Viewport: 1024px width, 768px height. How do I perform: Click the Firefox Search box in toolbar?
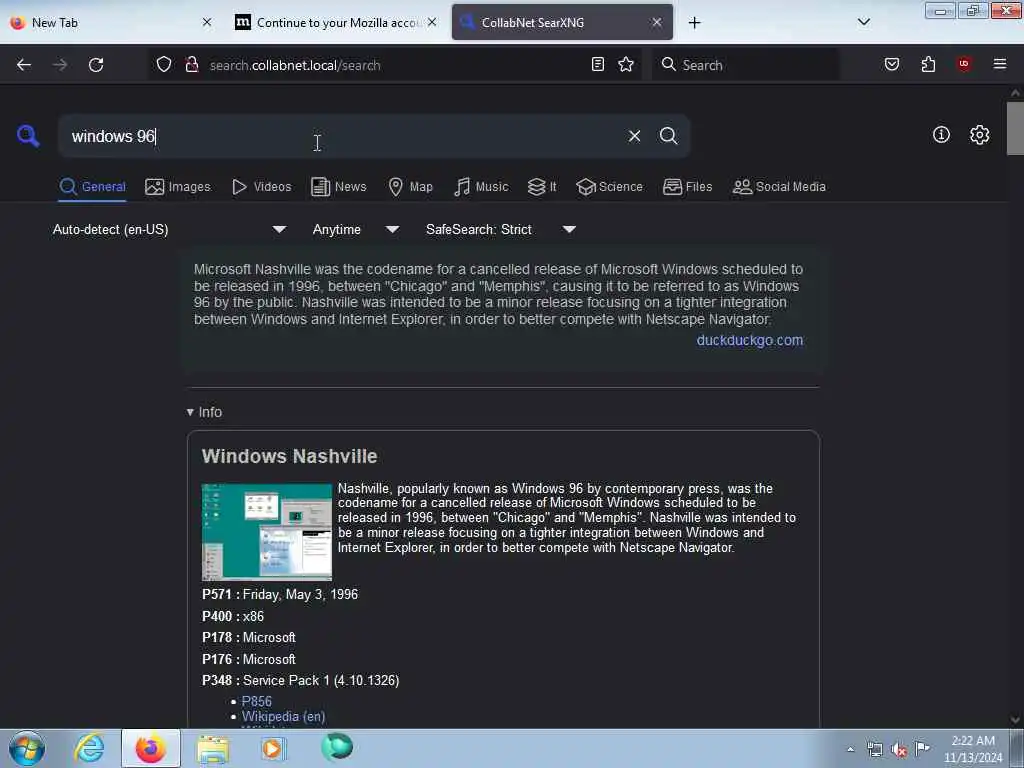[745, 65]
